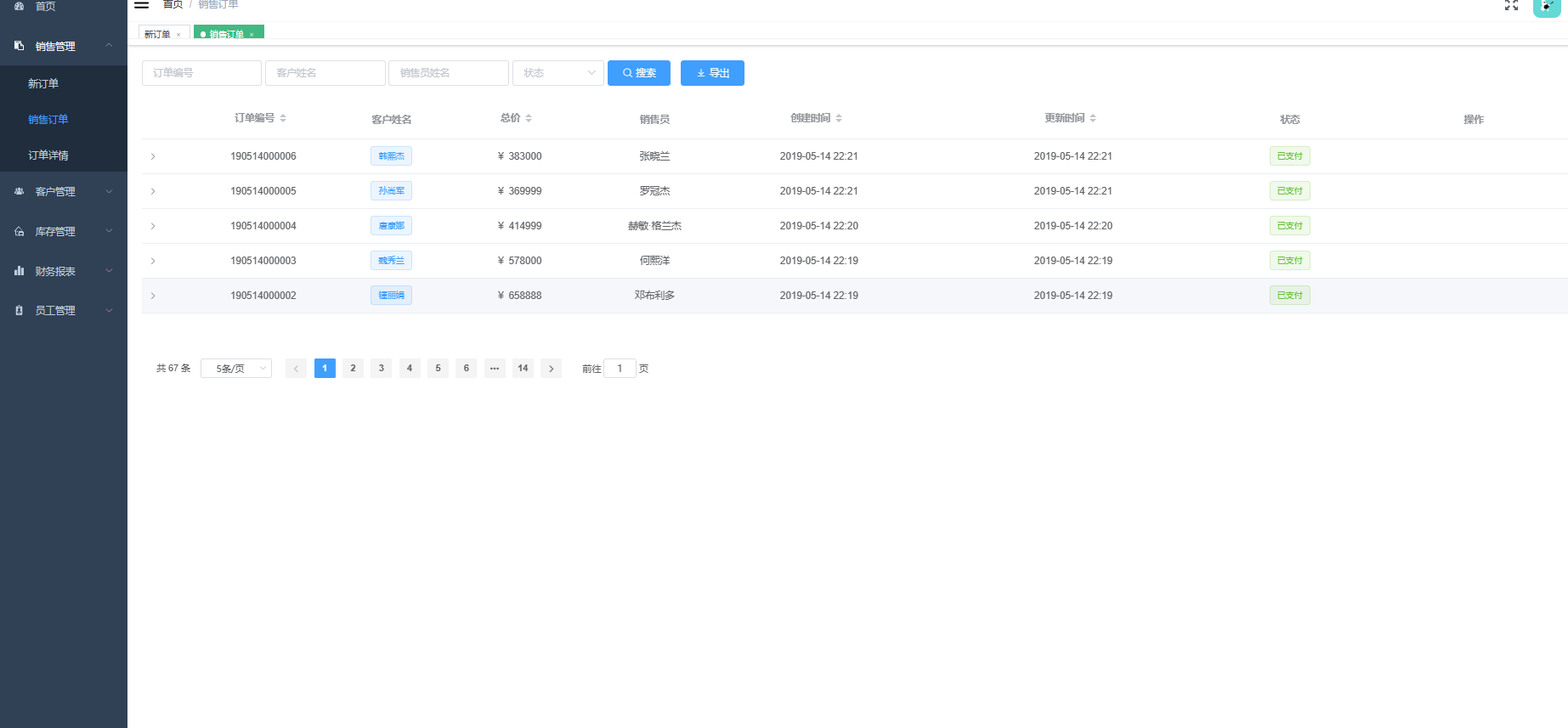Collapse the 销售管理 sidebar menu chevron
This screenshot has width=1568, height=728.
(109, 45)
